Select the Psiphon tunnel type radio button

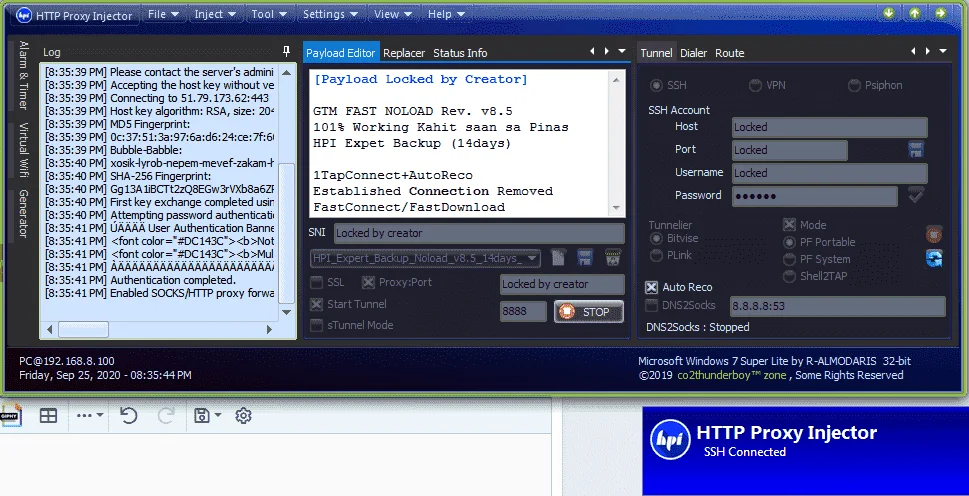point(854,85)
